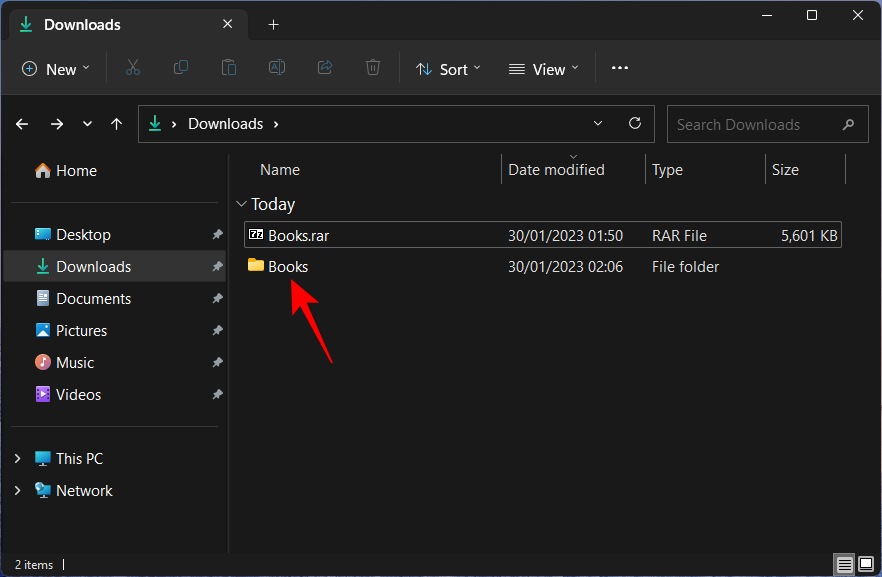Open the Sort options dropdown
The height and width of the screenshot is (577, 882).
tap(448, 69)
